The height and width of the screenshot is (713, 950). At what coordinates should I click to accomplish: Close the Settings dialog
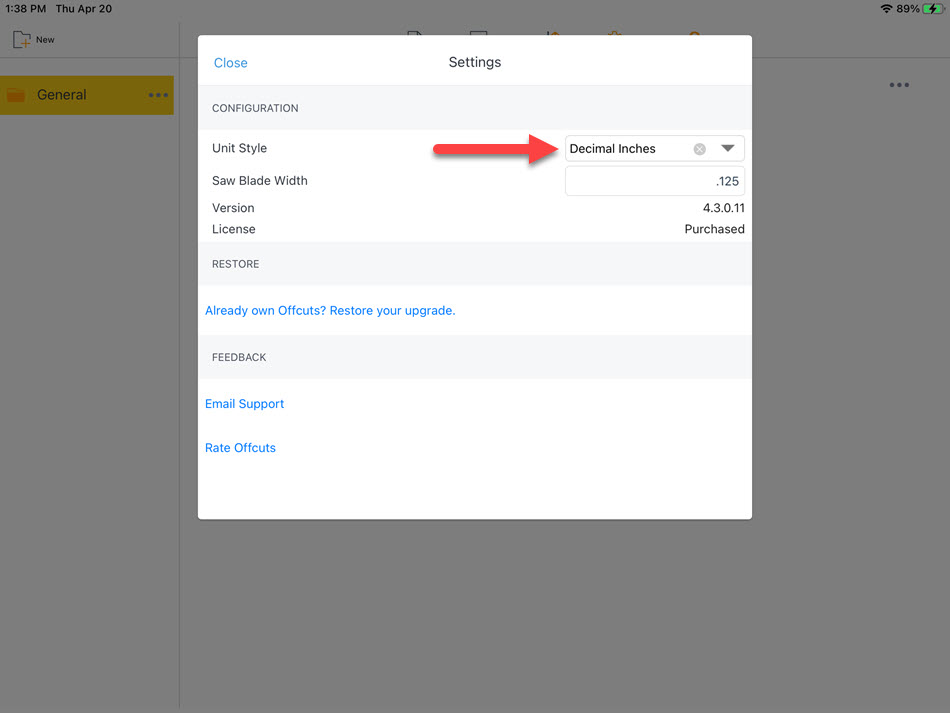(230, 62)
